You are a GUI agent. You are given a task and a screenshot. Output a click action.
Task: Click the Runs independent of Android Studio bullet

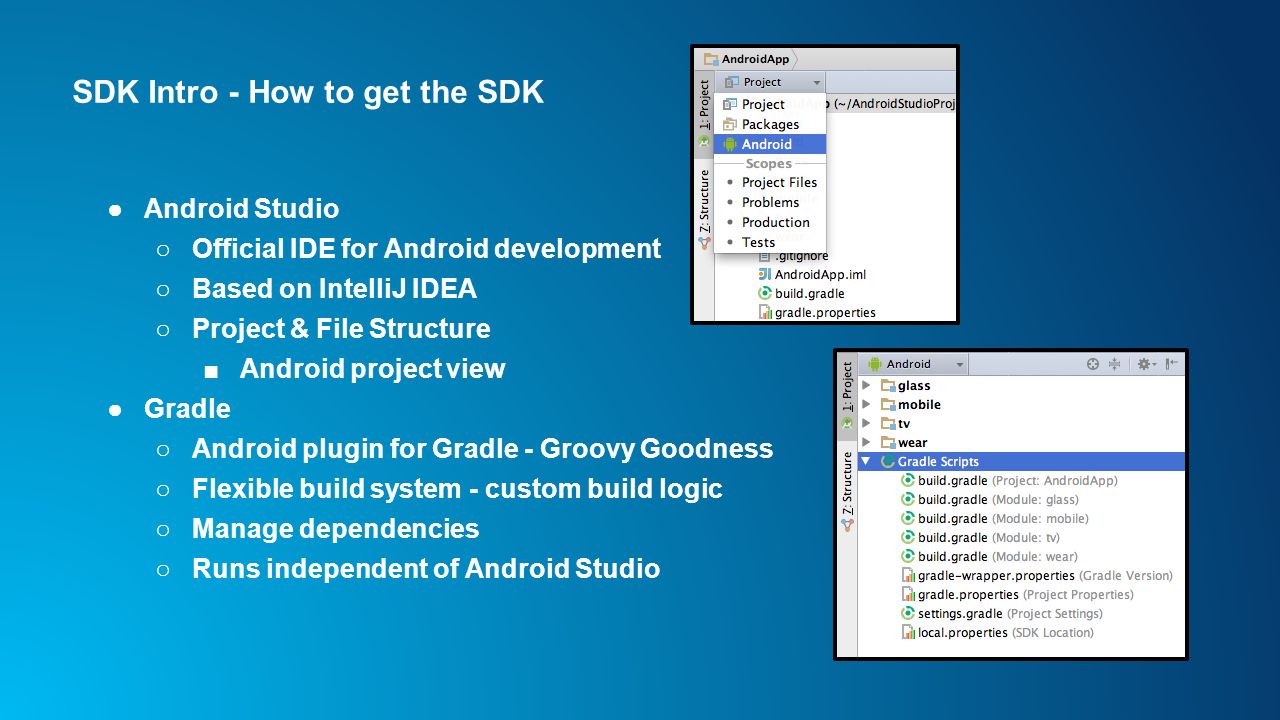[426, 568]
